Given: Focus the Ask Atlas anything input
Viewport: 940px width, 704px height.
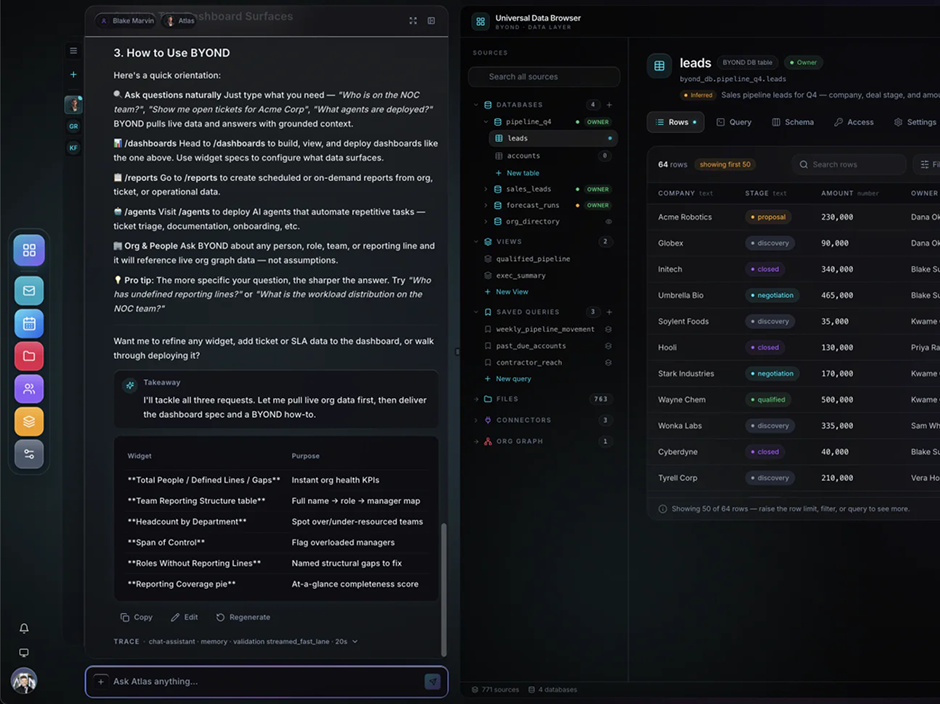Looking at the screenshot, I should (x=267, y=681).
